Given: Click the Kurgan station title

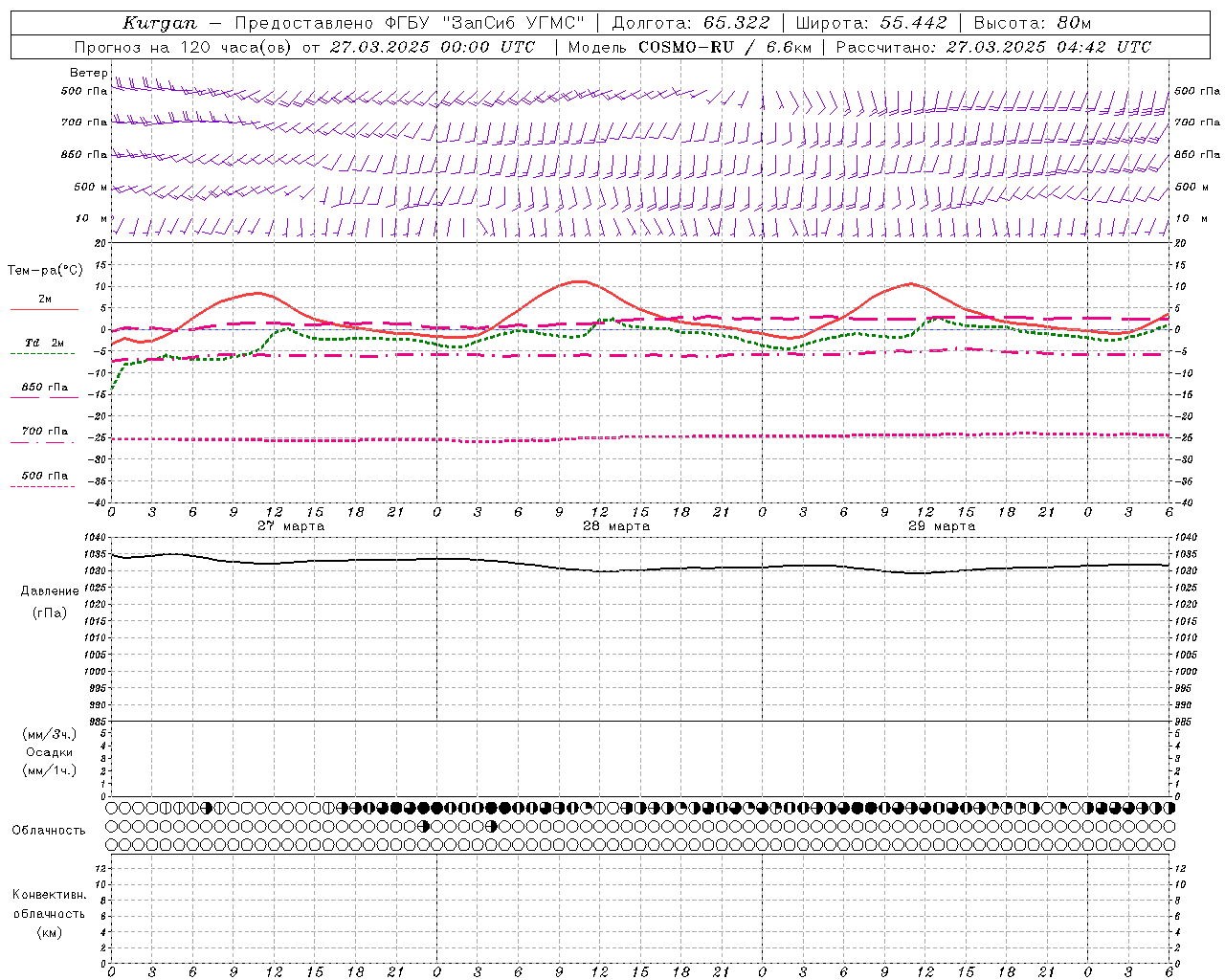Looking at the screenshot, I should (160, 23).
